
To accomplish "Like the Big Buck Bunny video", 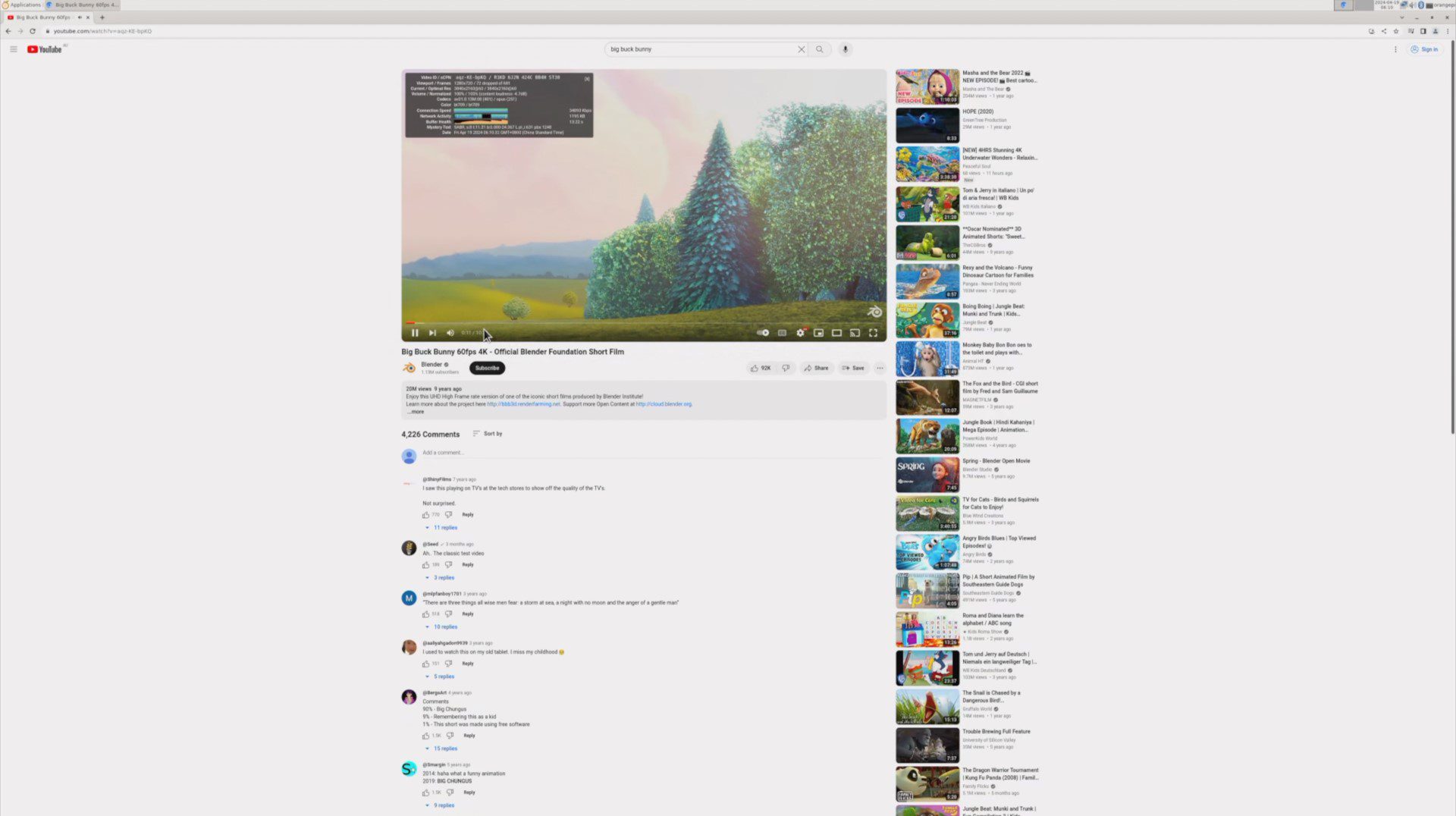I will pyautogui.click(x=760, y=369).
